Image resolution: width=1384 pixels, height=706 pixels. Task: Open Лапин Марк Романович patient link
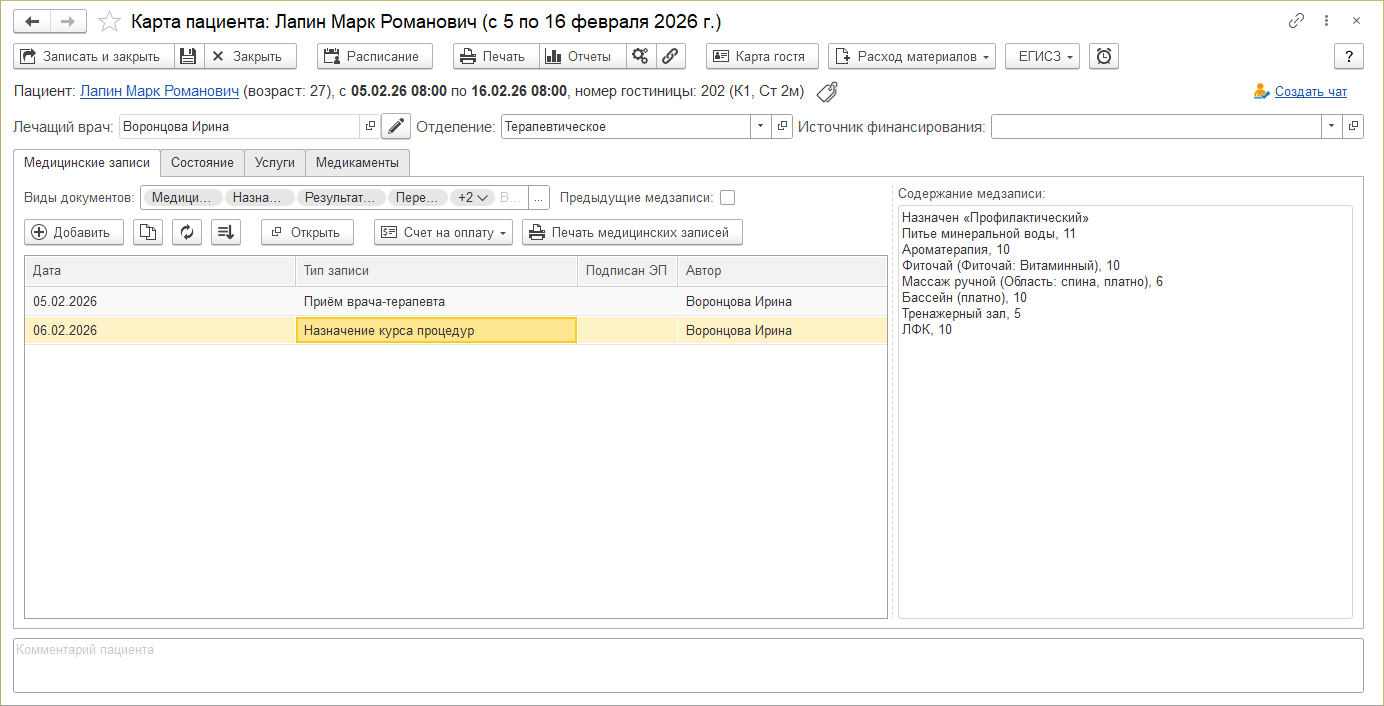click(159, 91)
